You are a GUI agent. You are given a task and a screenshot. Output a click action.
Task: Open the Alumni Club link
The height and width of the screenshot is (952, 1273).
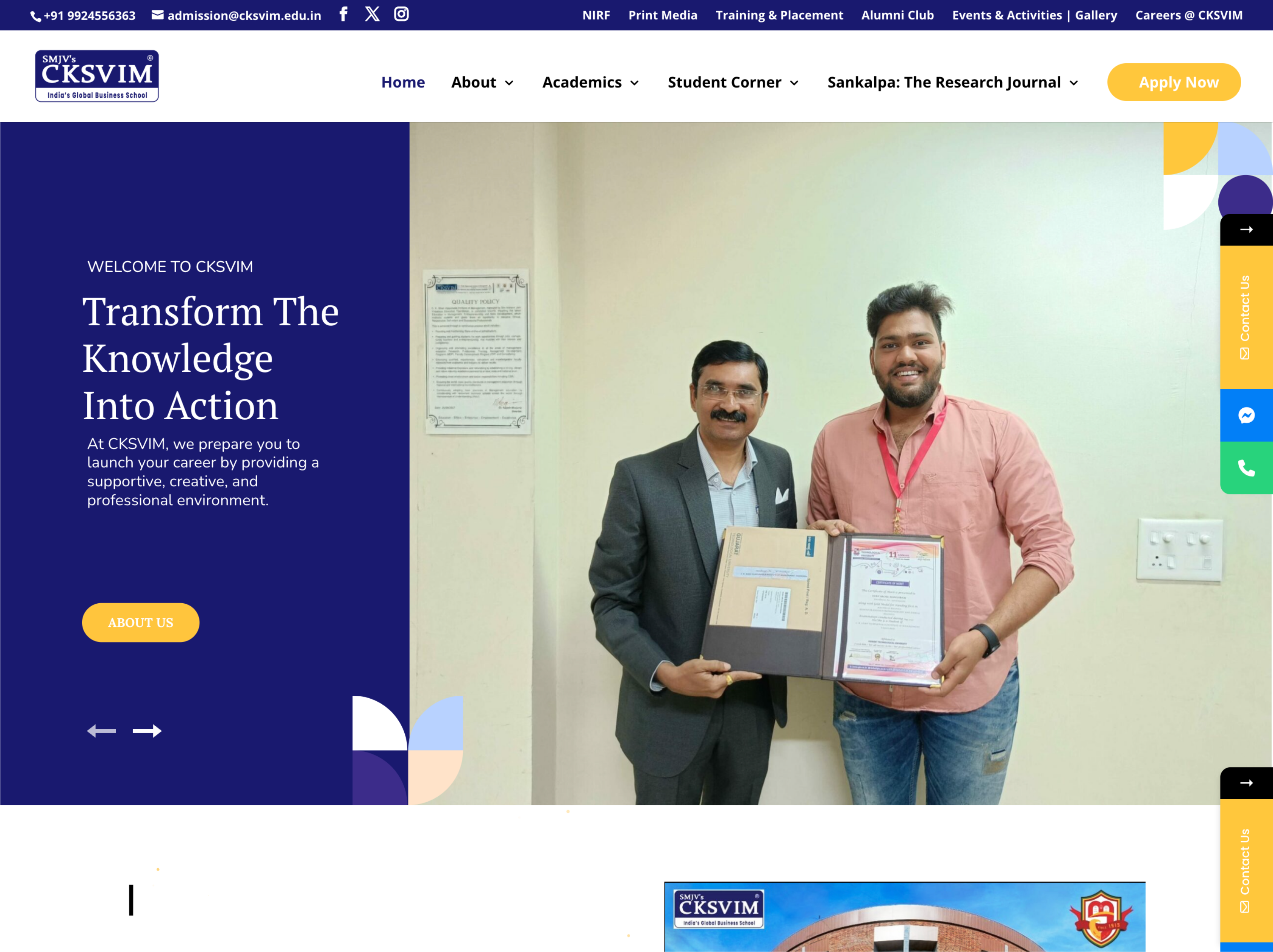[x=898, y=15]
